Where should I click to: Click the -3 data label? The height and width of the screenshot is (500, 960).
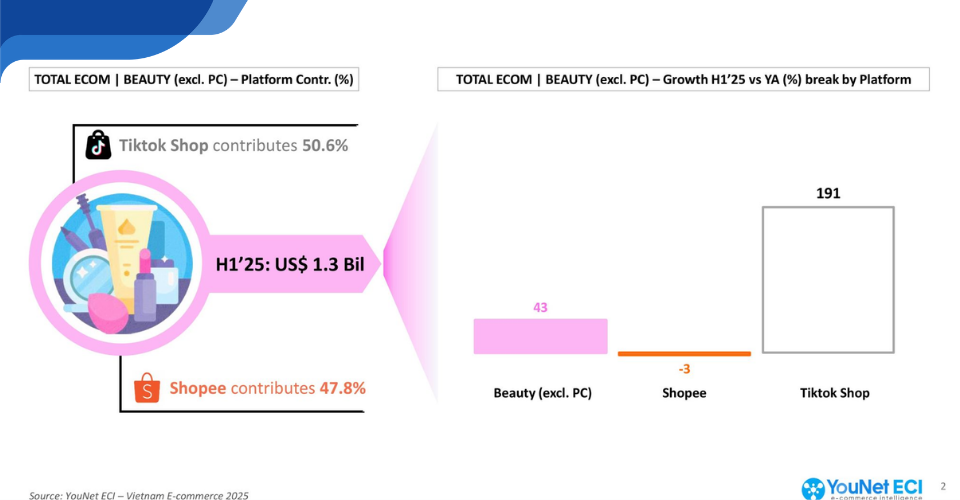[684, 369]
